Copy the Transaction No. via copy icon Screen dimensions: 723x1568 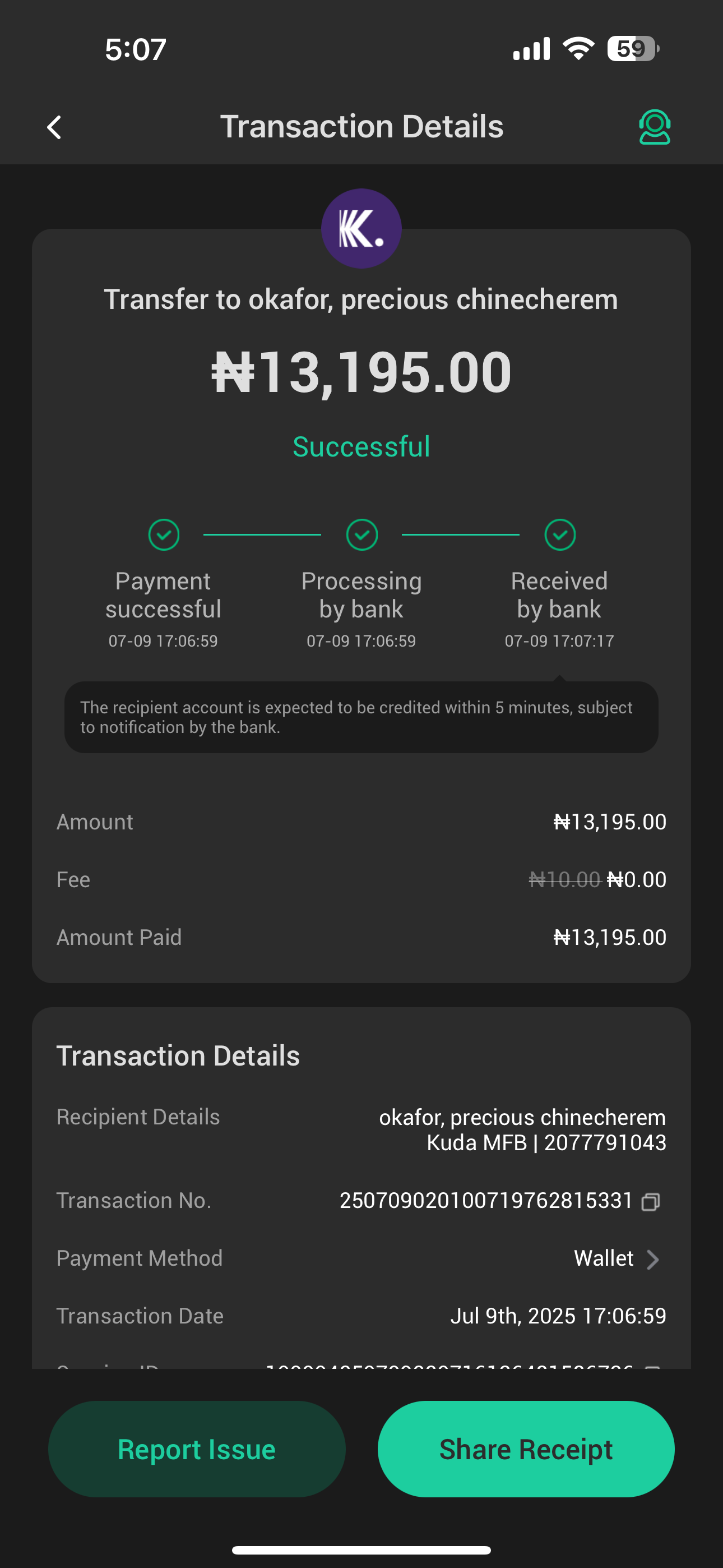(x=651, y=1202)
